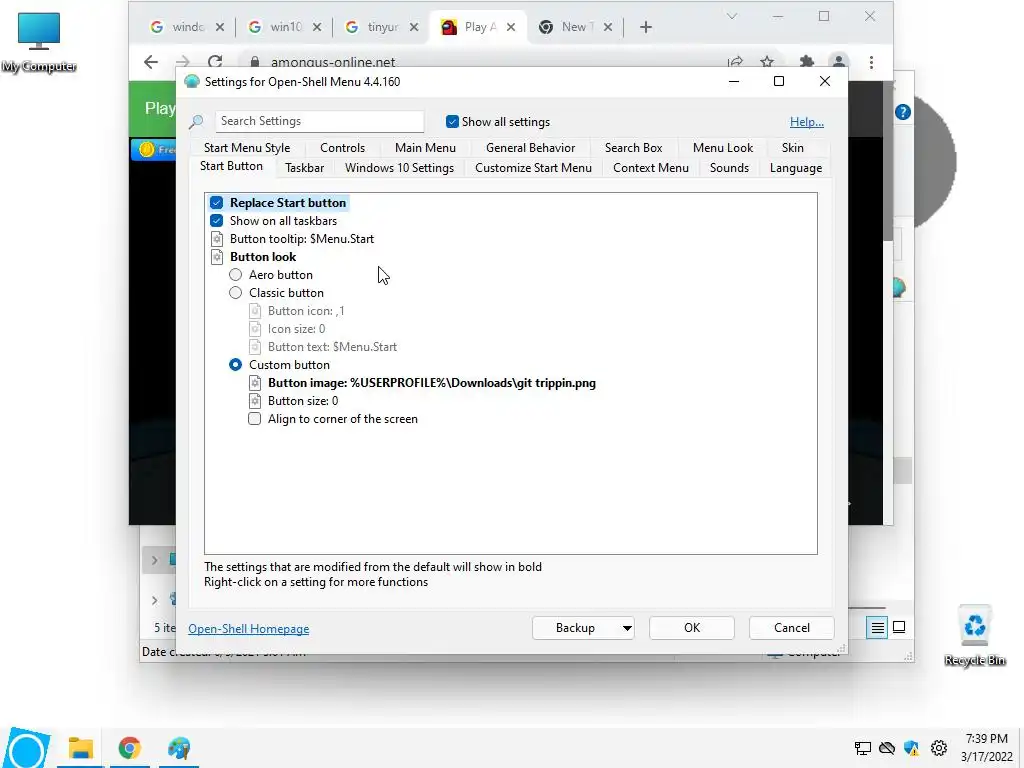This screenshot has width=1024, height=768.
Task: Open Chrome extensions puzzle icon
Action: 807,62
